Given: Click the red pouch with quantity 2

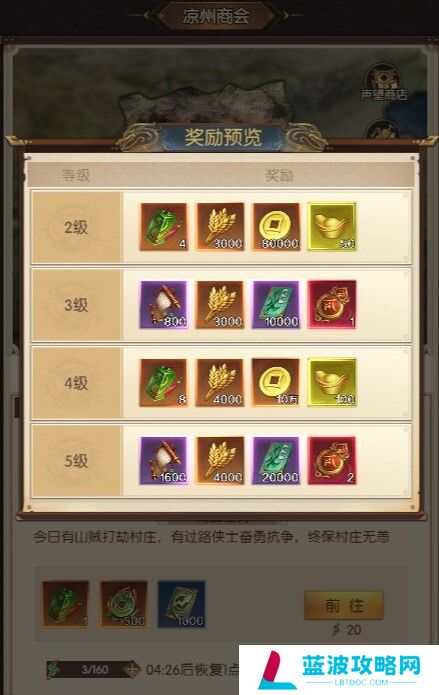Looking at the screenshot, I should pyautogui.click(x=332, y=461).
